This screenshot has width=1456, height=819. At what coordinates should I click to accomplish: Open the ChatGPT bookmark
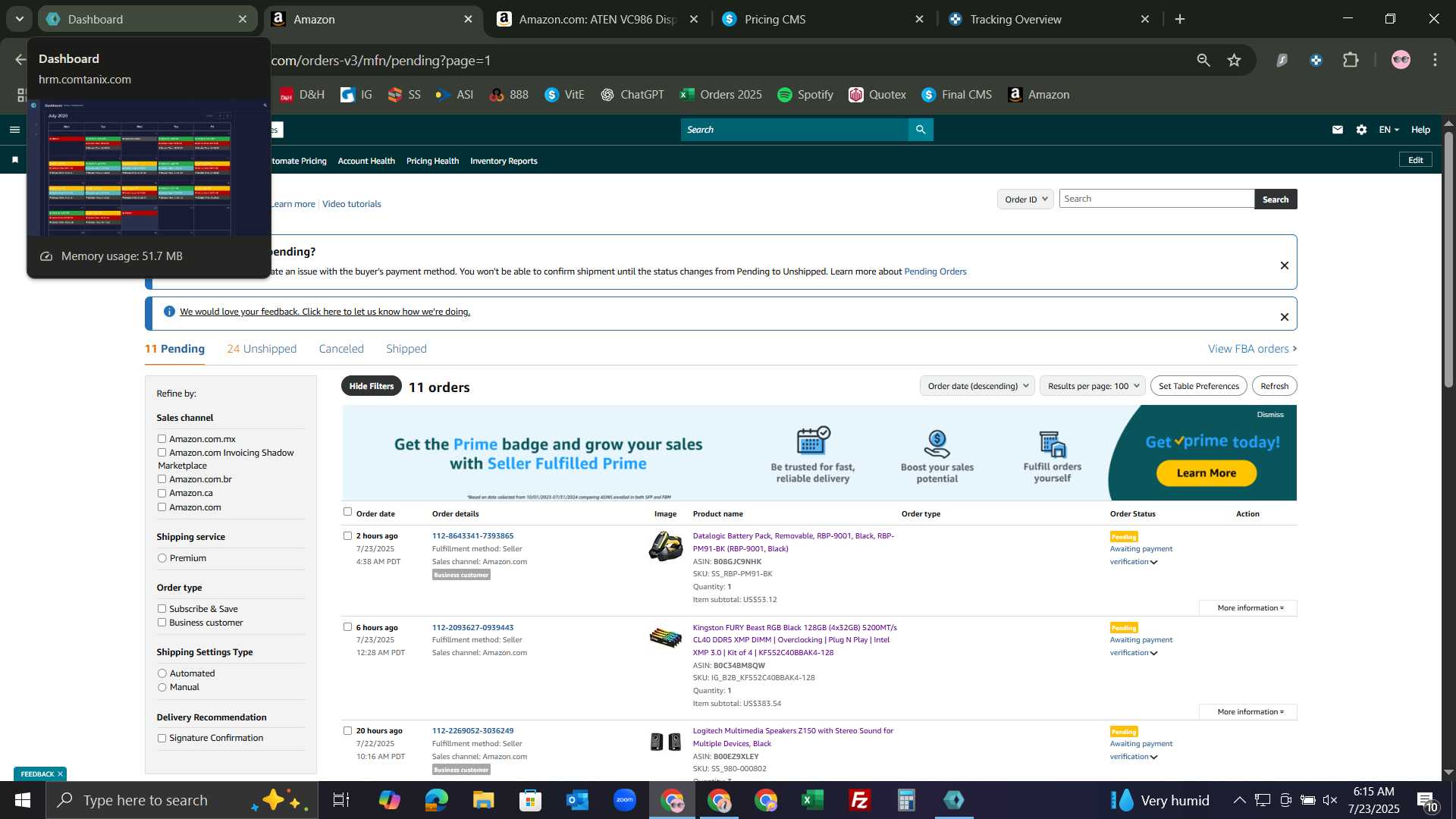point(632,95)
